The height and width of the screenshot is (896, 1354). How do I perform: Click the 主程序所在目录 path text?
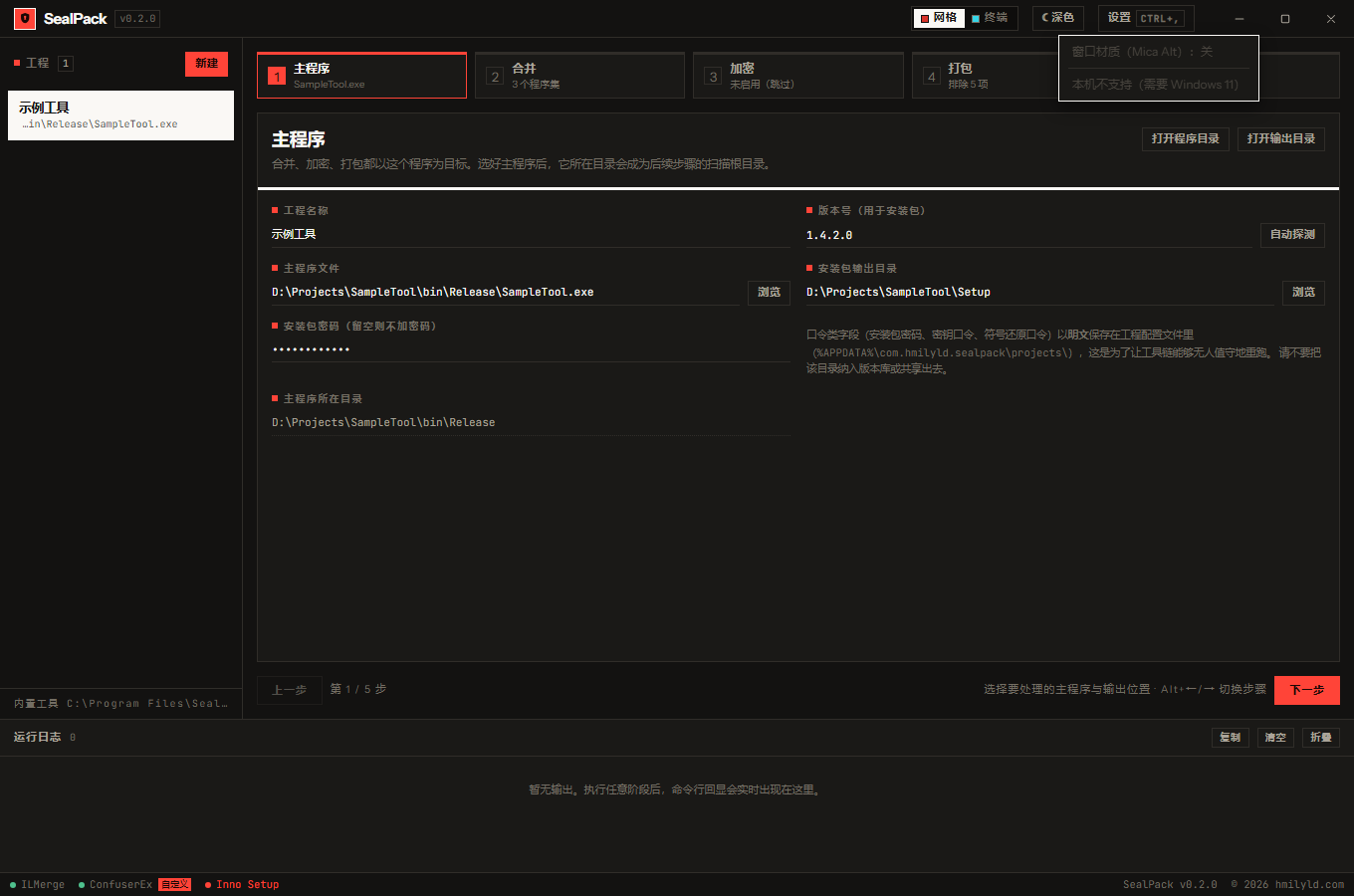click(383, 422)
